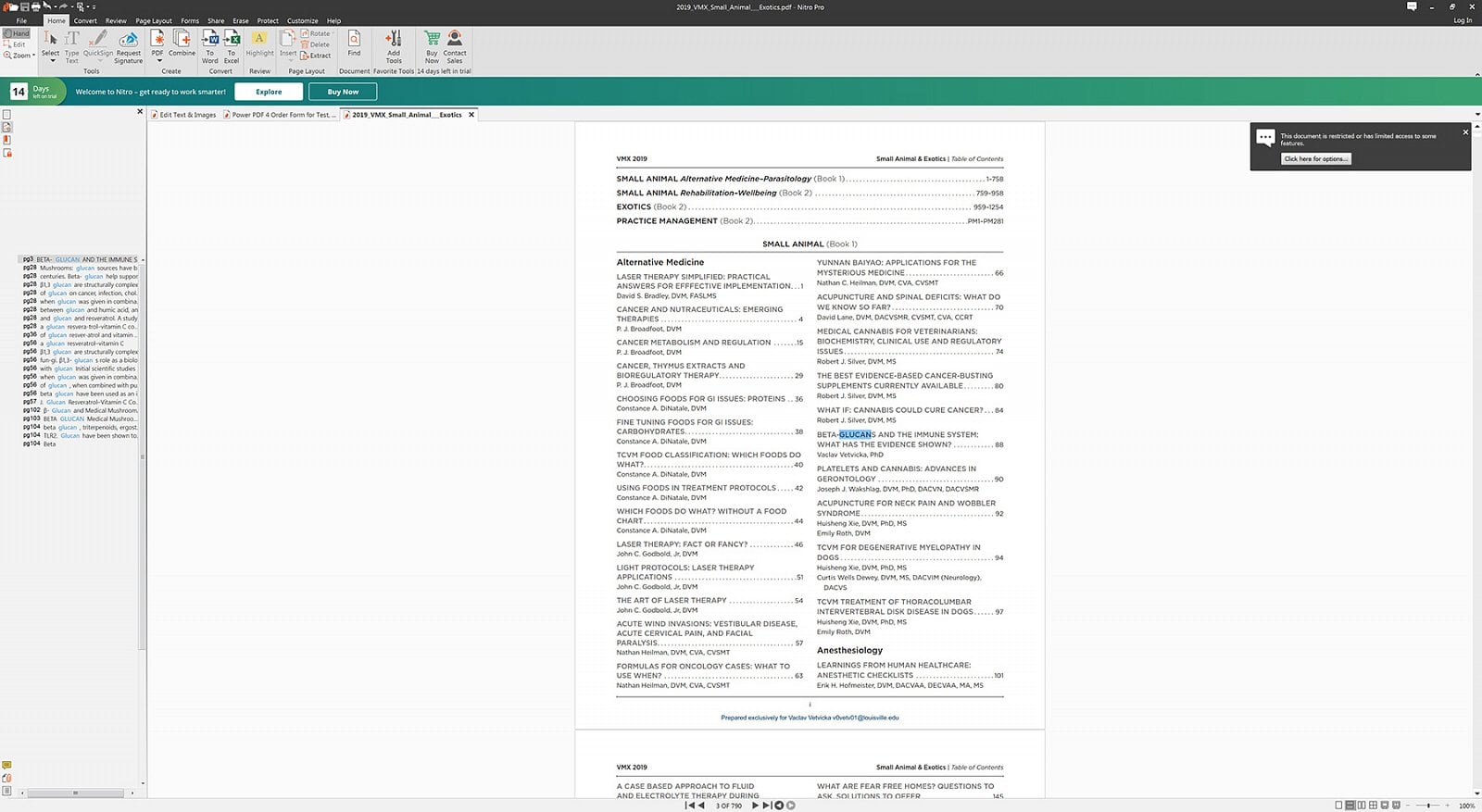Viewport: 1482px width, 812px height.
Task: Rotate pages via Rotate button
Action: click(317, 33)
